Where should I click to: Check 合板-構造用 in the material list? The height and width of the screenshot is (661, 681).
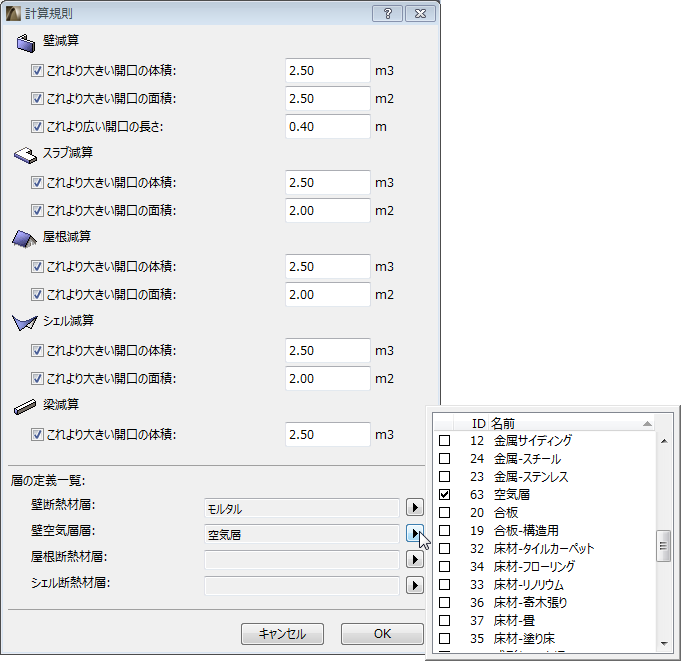[x=444, y=530]
